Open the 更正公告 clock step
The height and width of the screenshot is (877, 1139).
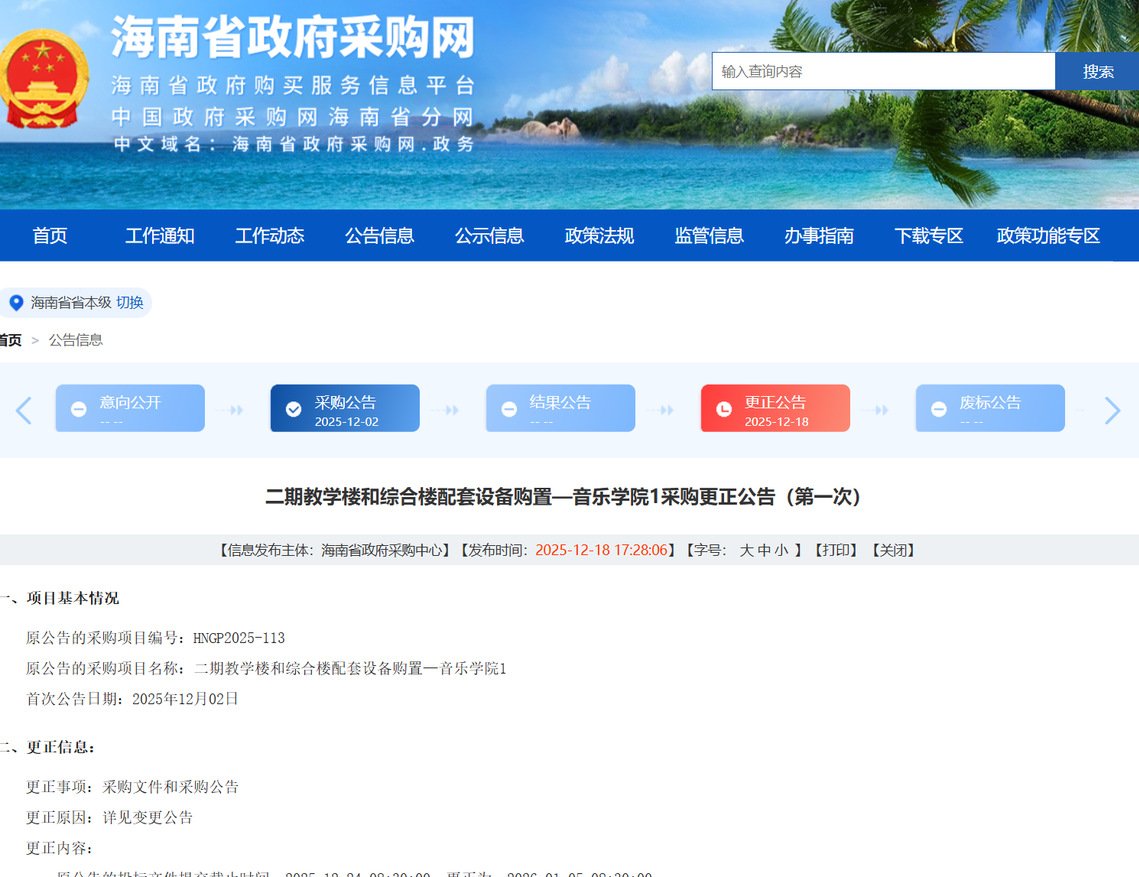775,409
